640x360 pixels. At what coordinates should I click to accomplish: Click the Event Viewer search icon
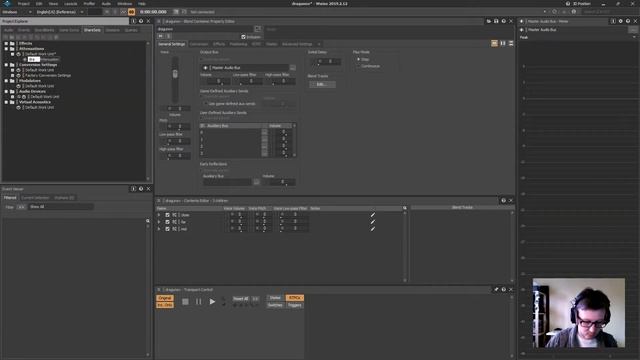pyautogui.click(x=148, y=221)
